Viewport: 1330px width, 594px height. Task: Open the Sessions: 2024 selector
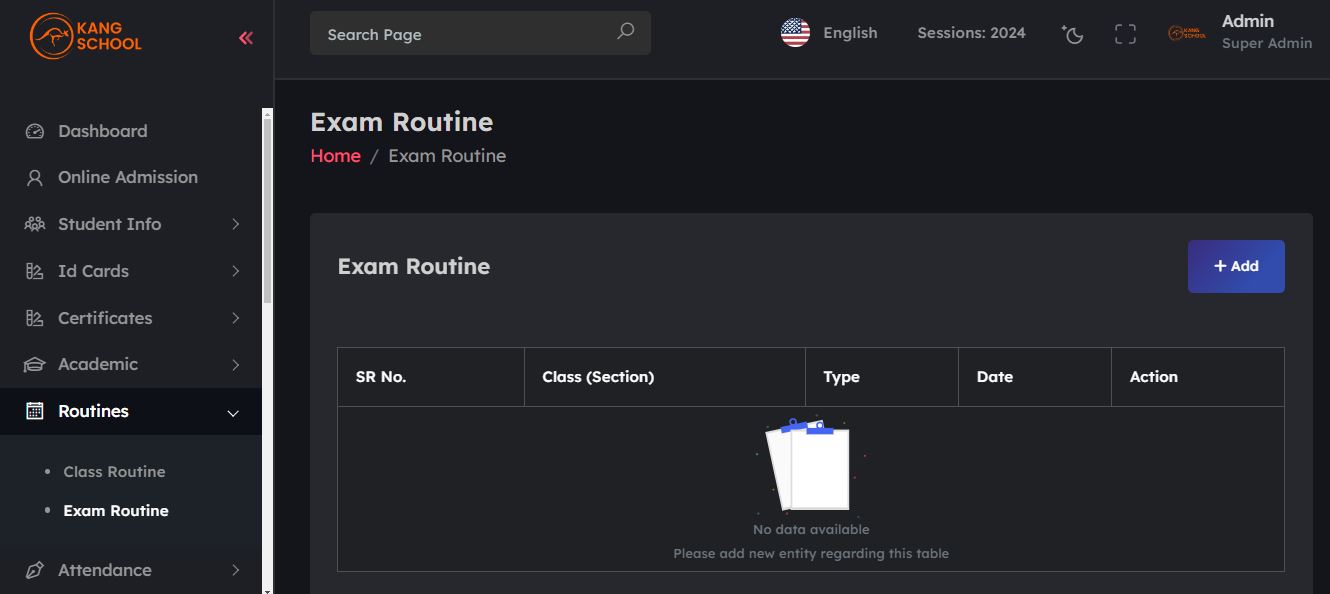971,33
